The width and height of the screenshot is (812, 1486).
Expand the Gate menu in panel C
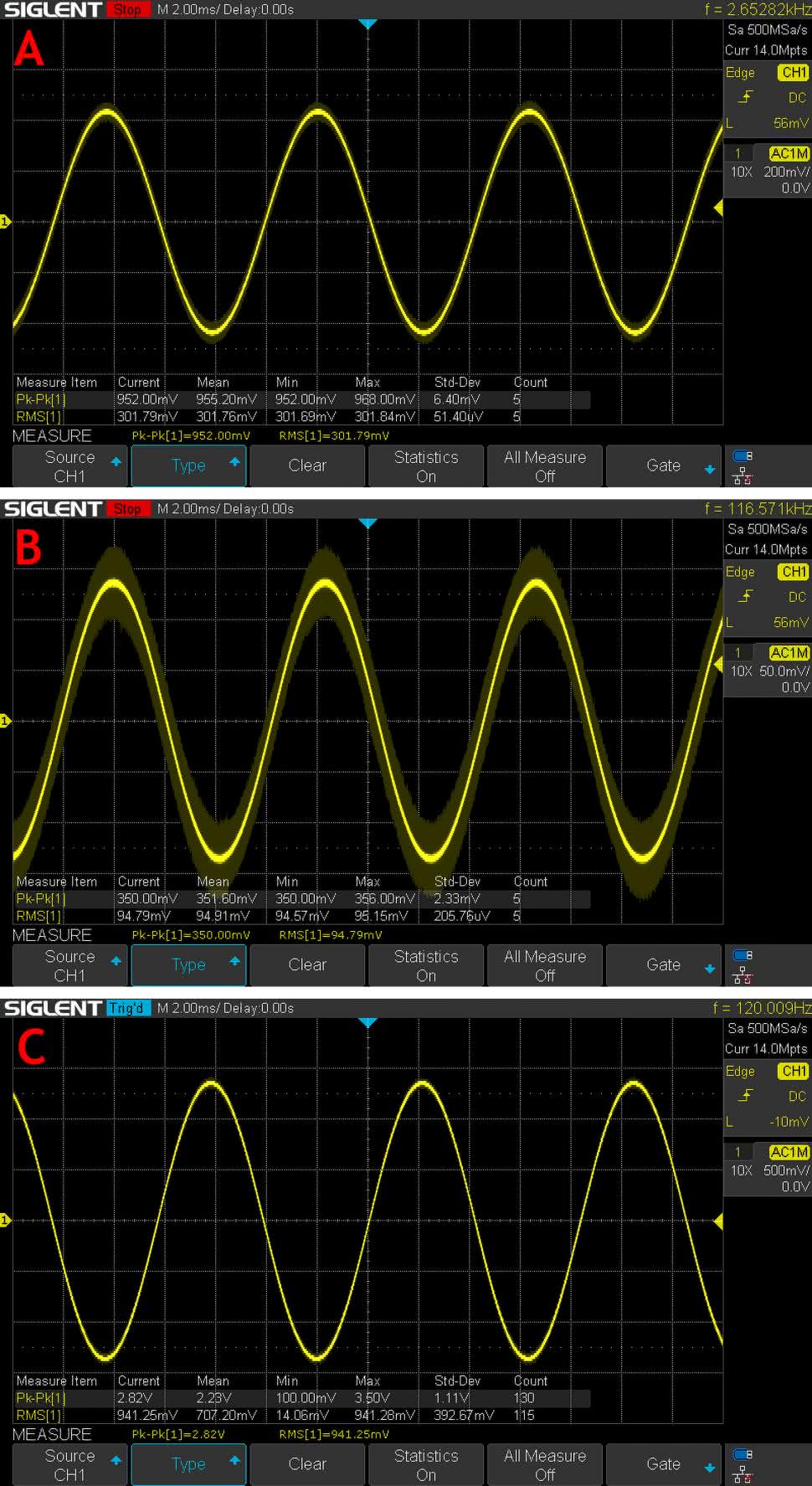663,1464
